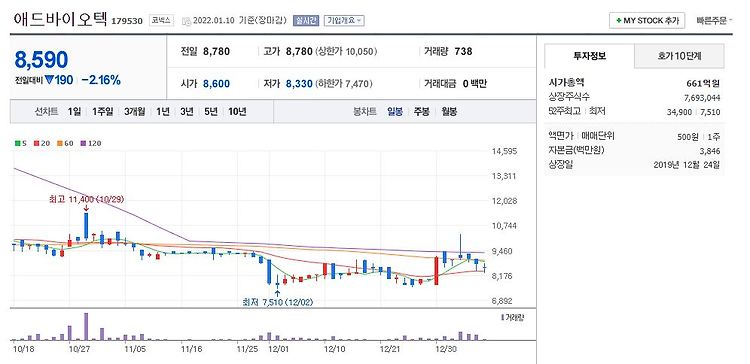This screenshot has height=364, width=750.
Task: Click the orange 60-day moving average swatch
Action: point(60,143)
